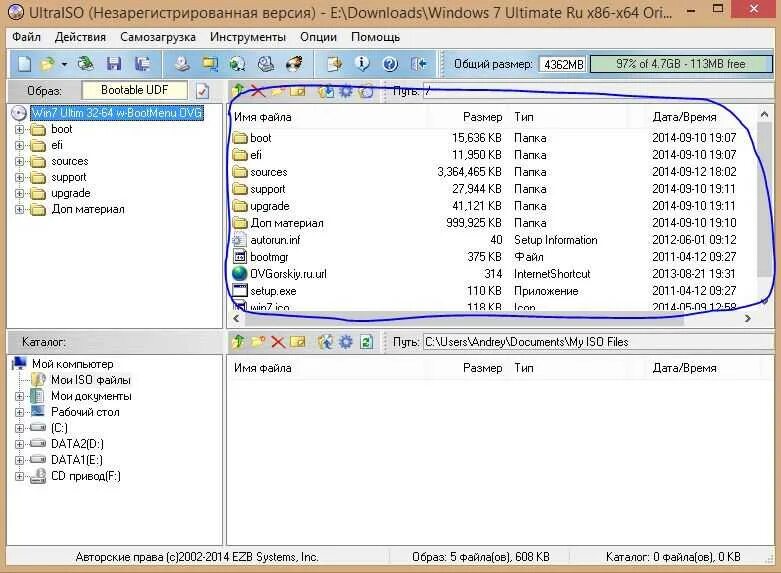The width and height of the screenshot is (781, 573).
Task: Click gear properties icon in image pane toolbar
Action: tap(346, 91)
